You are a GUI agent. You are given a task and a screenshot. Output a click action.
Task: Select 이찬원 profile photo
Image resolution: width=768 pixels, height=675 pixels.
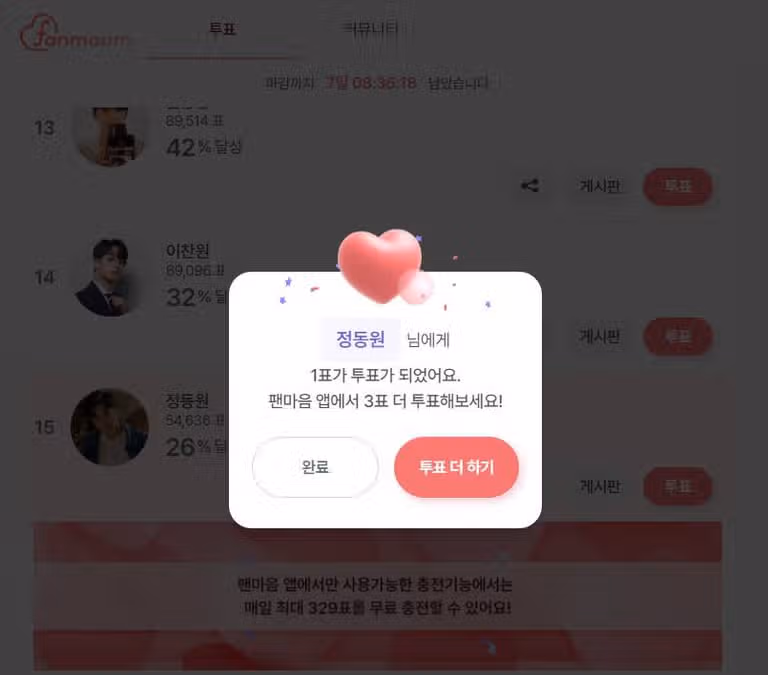pos(110,277)
